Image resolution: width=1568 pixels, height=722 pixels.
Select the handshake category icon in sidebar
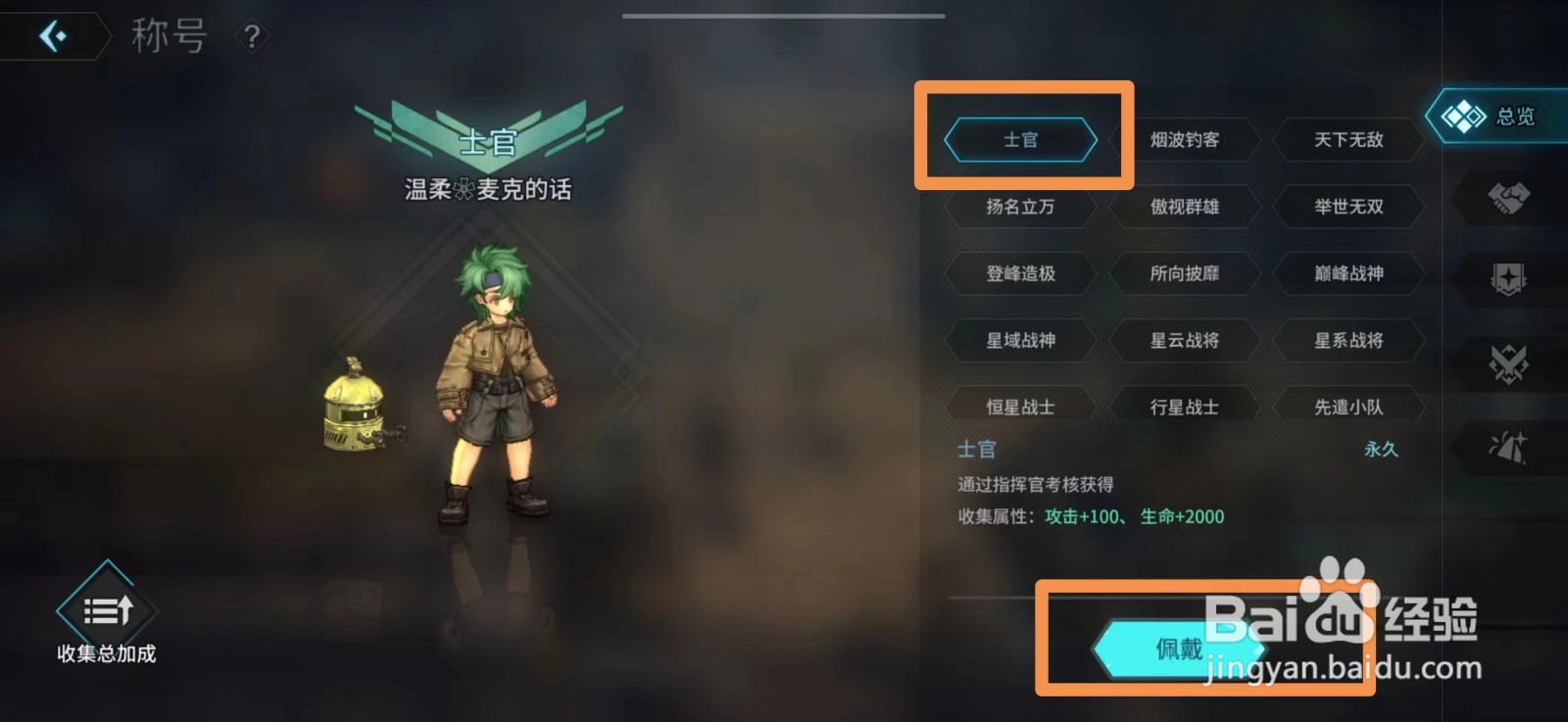tap(1508, 198)
